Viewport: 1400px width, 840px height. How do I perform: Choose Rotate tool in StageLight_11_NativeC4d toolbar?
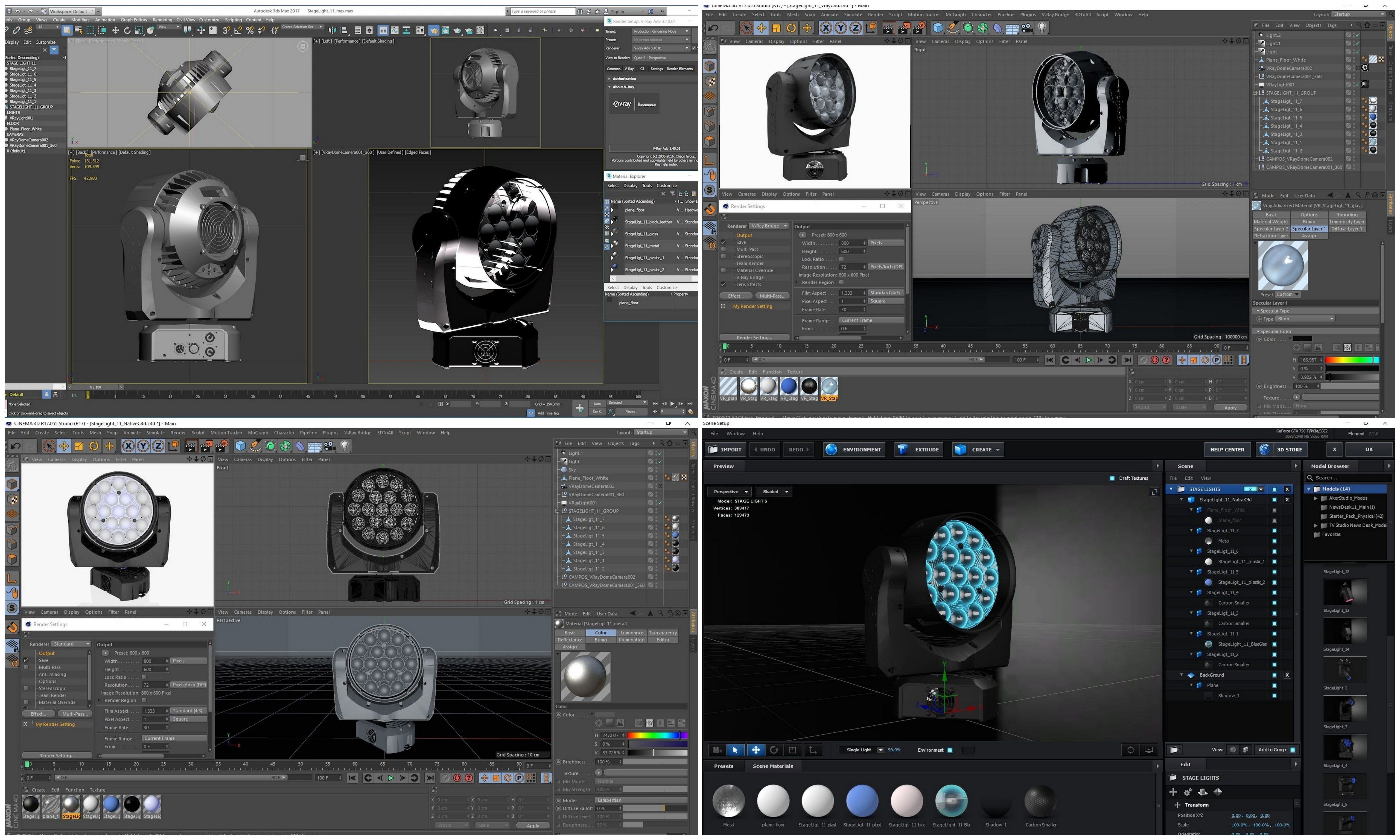94,446
